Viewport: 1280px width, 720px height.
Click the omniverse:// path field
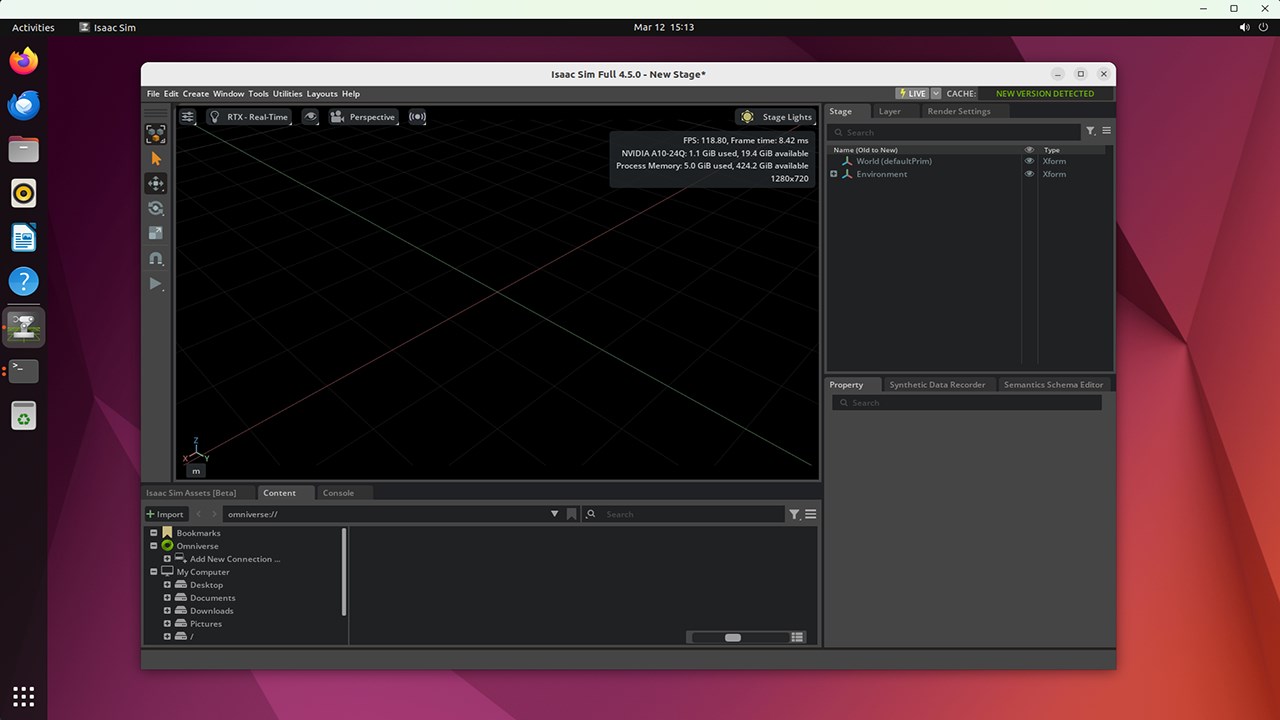pyautogui.click(x=386, y=514)
